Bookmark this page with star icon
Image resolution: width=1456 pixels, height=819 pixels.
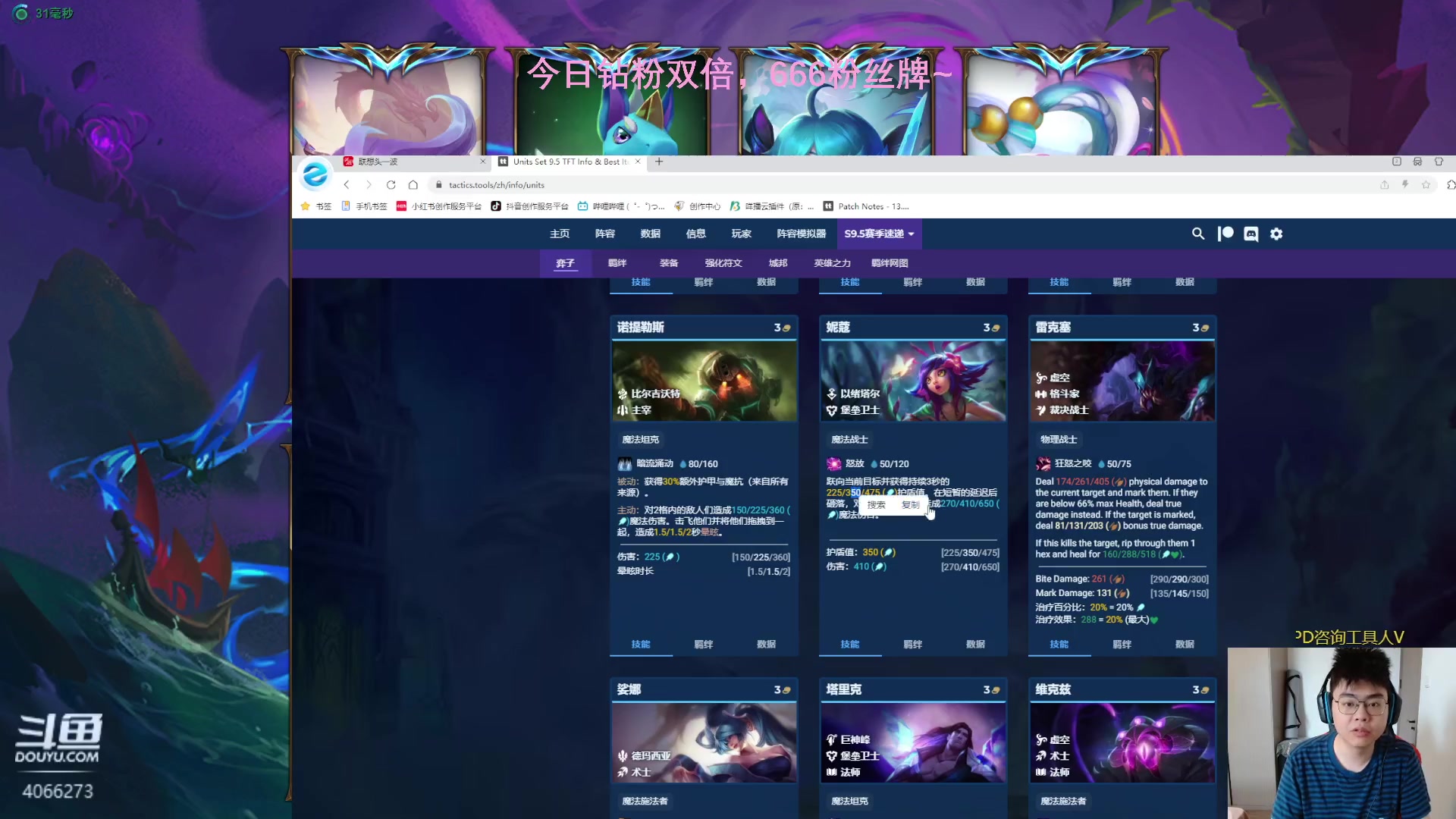coord(1426,184)
